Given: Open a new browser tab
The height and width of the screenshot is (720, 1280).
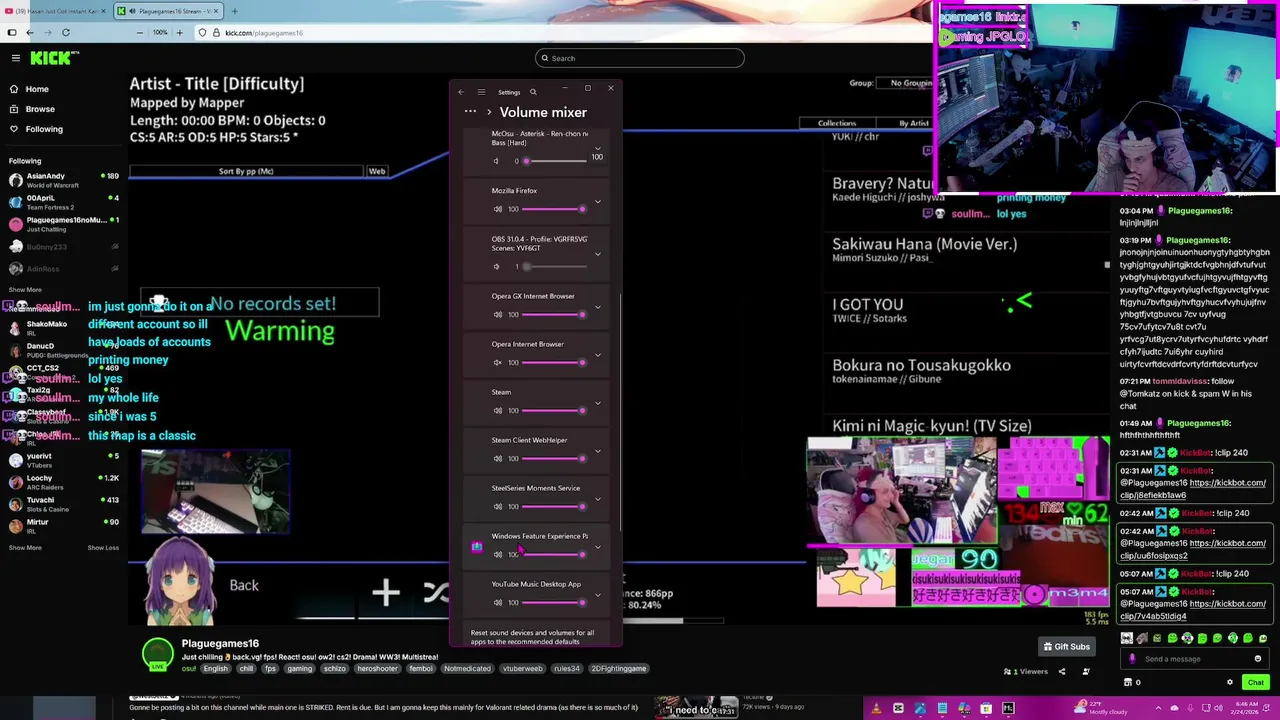Looking at the screenshot, I should [234, 11].
